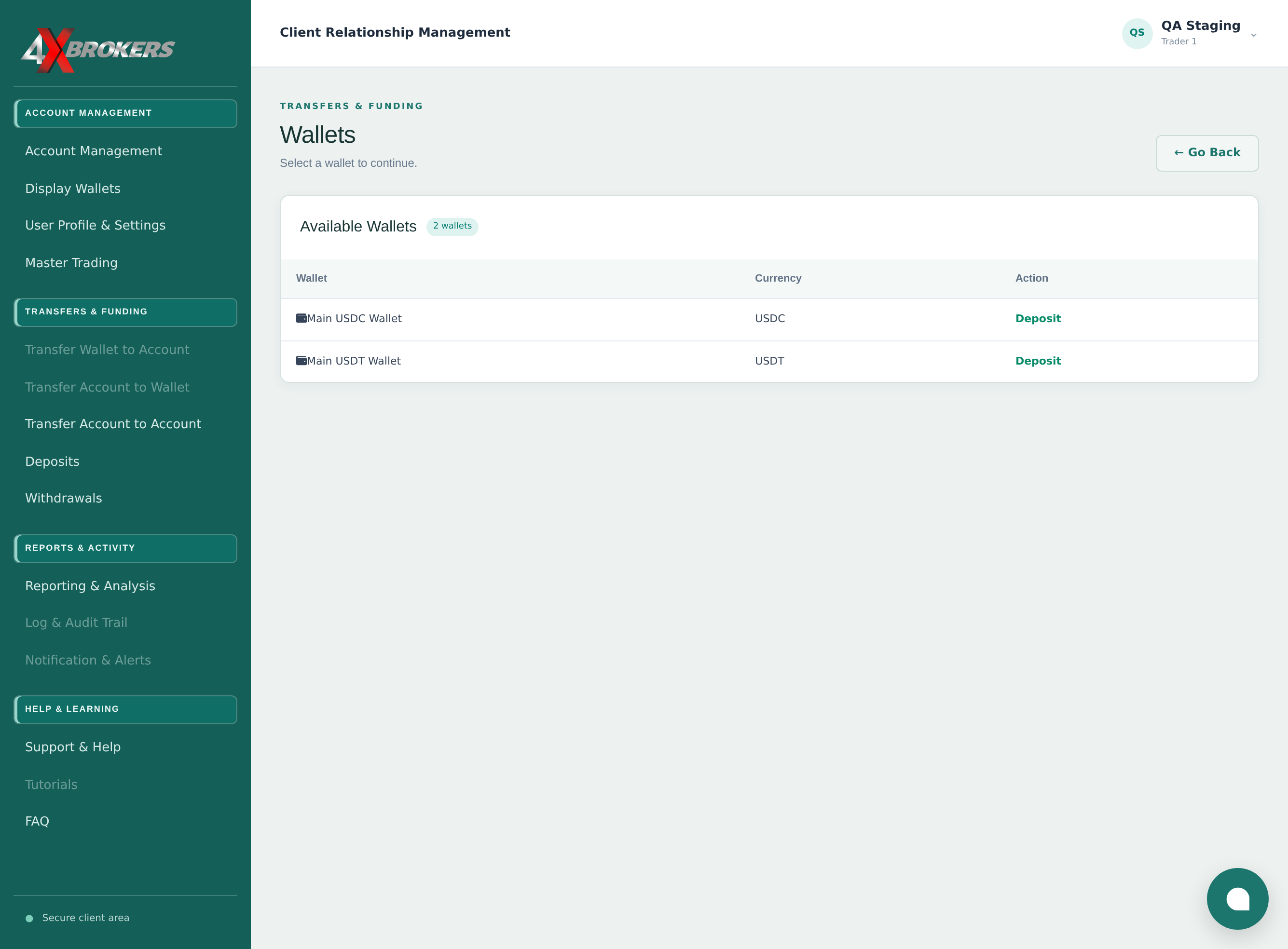Deposit into Main USDC Wallet
Viewport: 1288px width, 949px height.
coord(1038,318)
